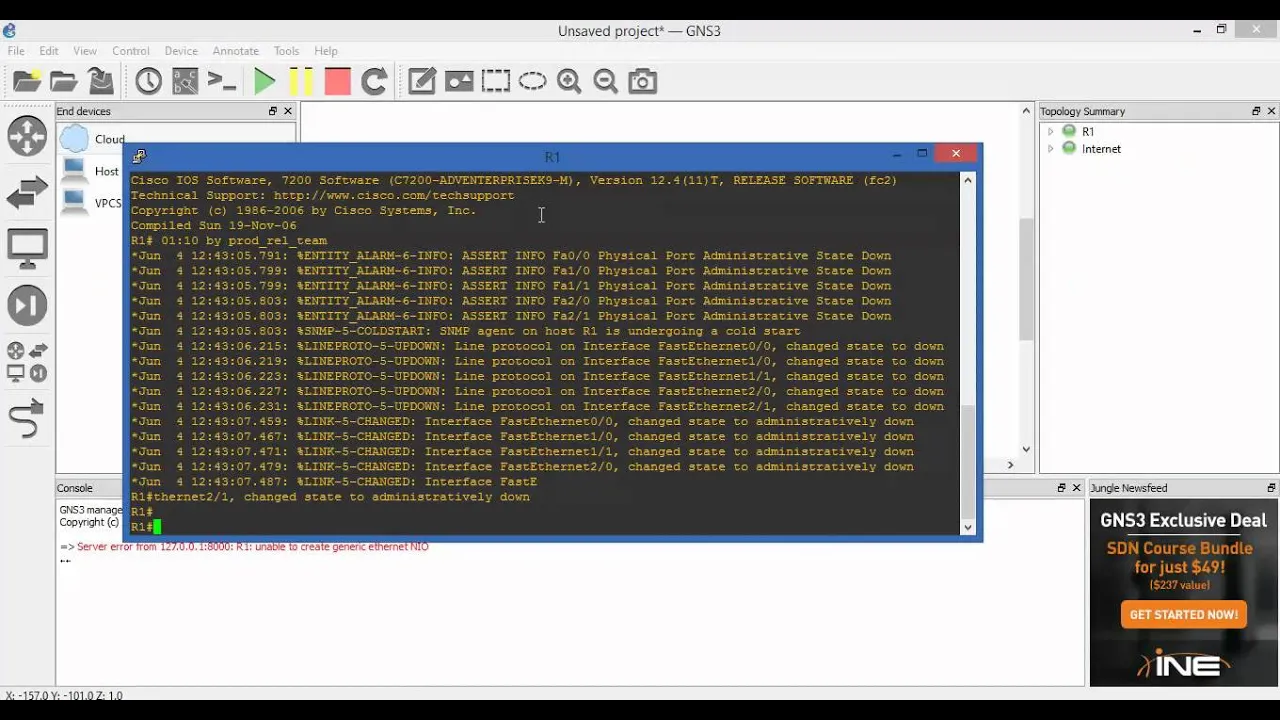Viewport: 1280px width, 720px height.
Task: Select Internet entry in Topology Summary
Action: (1101, 149)
